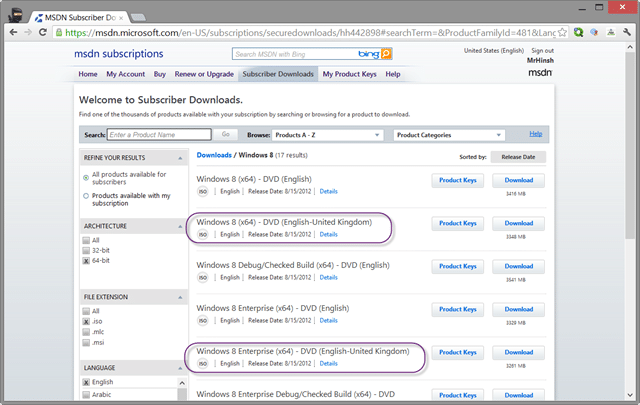The image size is (640, 405).
Task: Click the secure padlock icon in address bar
Action: tap(59, 33)
